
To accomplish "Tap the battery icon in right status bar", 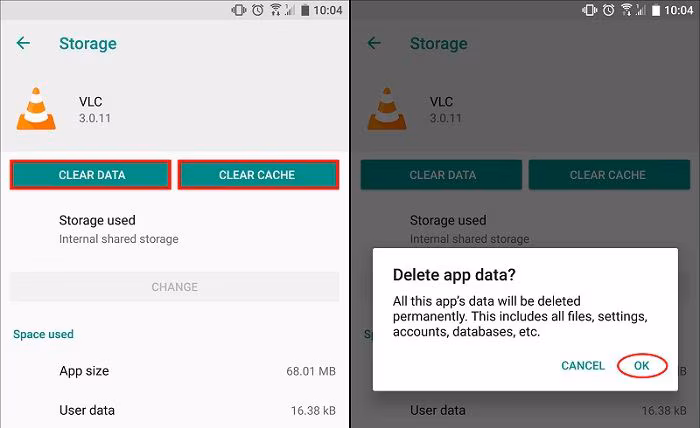I will point(656,10).
